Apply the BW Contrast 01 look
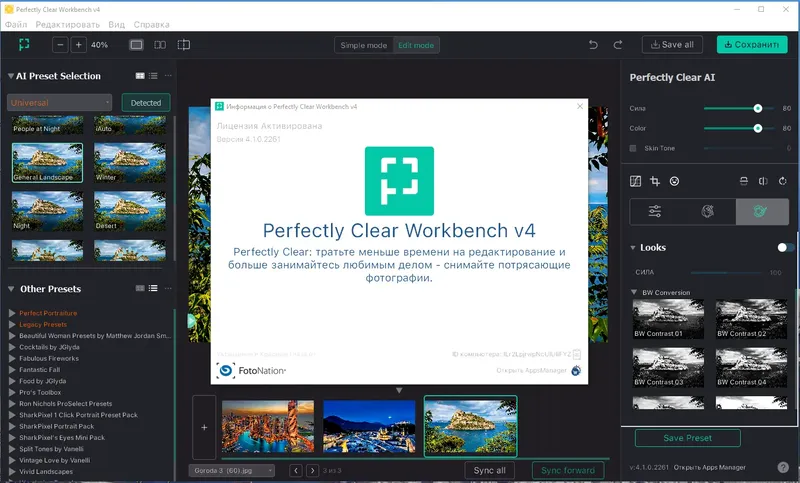The image size is (800, 483). pyautogui.click(x=668, y=319)
